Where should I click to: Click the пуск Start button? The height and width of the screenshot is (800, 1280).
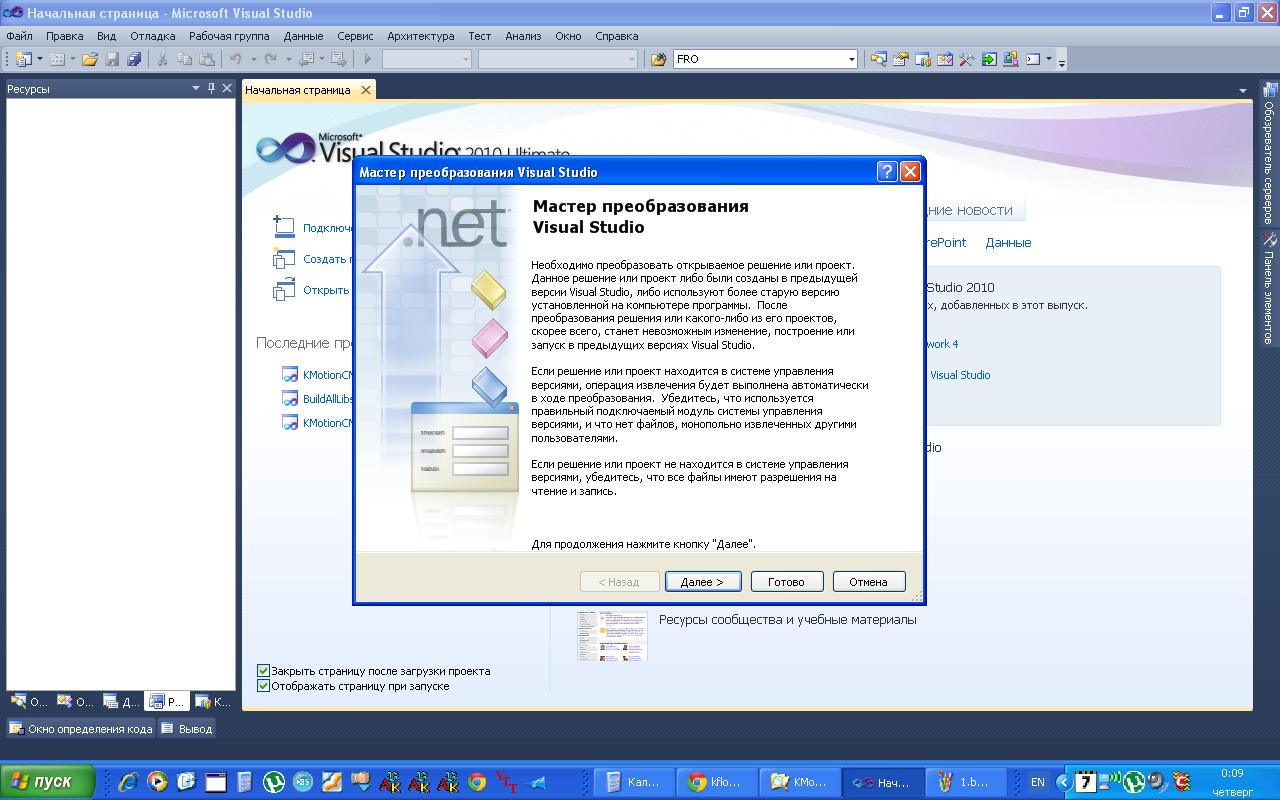tap(48, 782)
